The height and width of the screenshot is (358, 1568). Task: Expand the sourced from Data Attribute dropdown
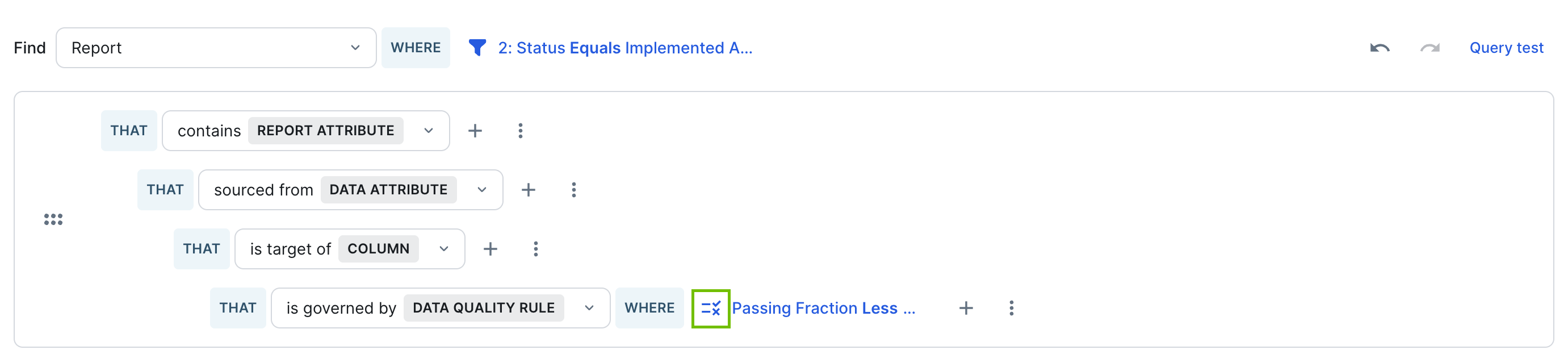click(351, 190)
